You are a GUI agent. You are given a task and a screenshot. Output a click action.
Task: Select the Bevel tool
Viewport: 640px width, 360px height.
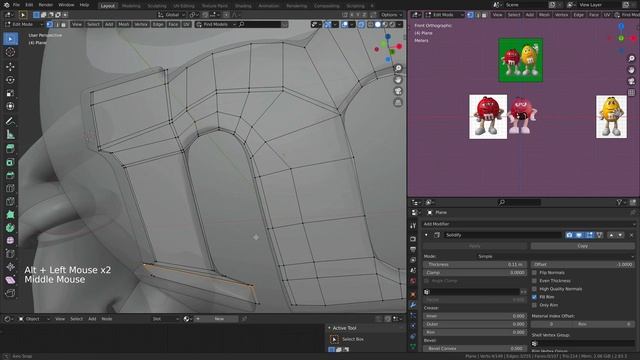click(x=10, y=175)
